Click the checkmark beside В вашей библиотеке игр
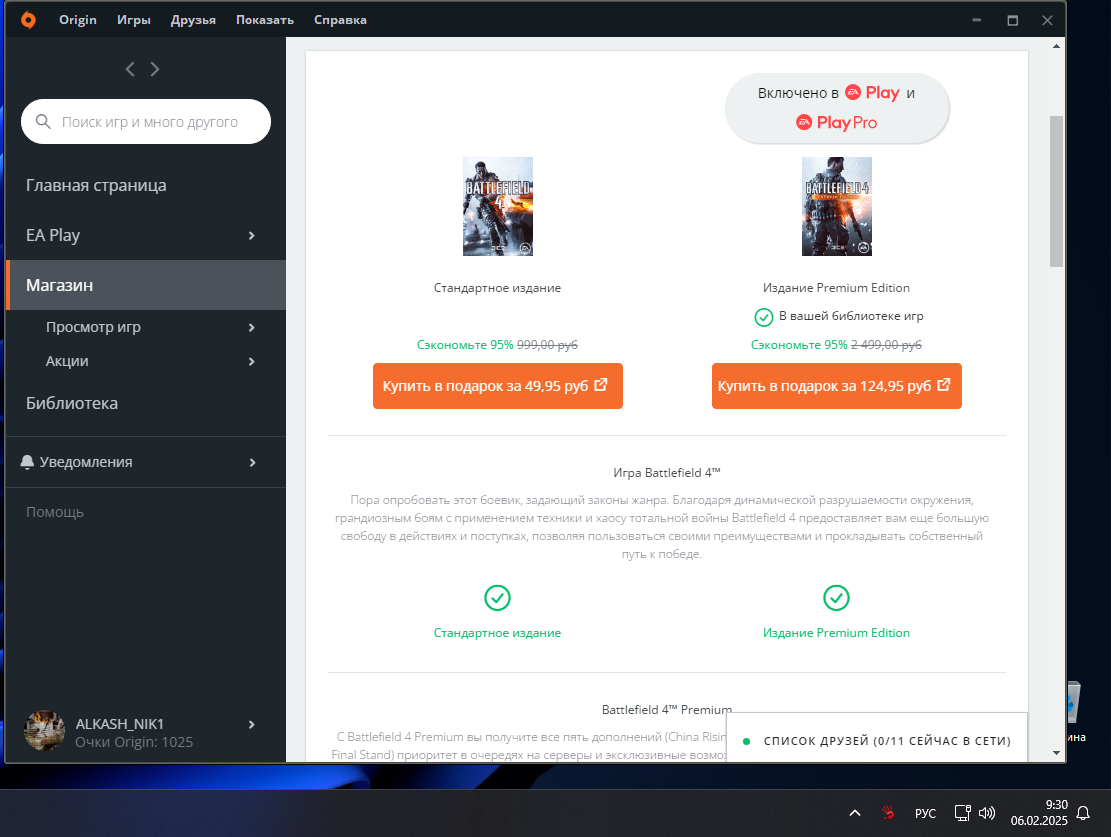This screenshot has width=1111, height=837. (x=764, y=317)
